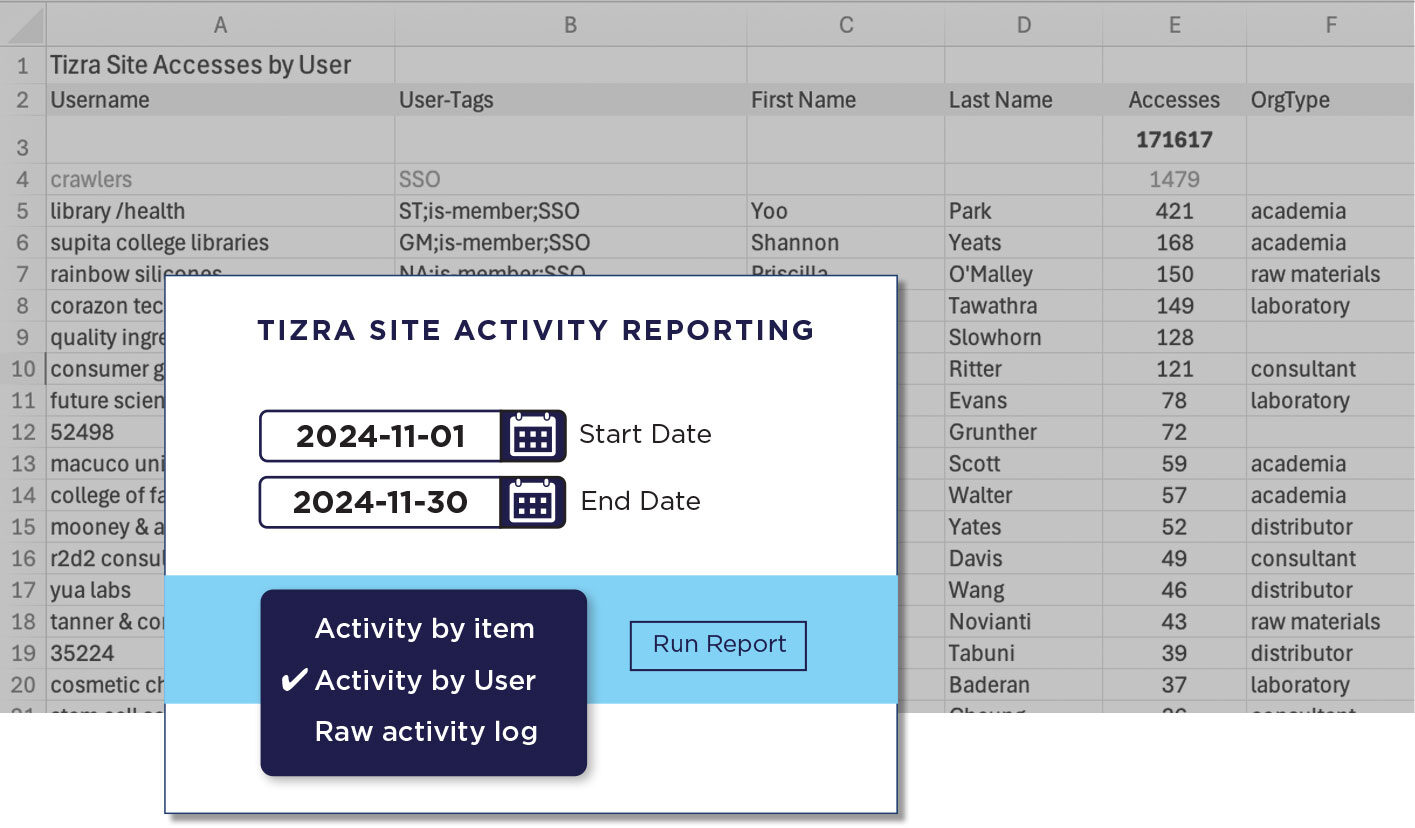Click the Start Date field showing 2024-11-01
Image resolution: width=1415 pixels, height=828 pixels.
pyautogui.click(x=380, y=436)
